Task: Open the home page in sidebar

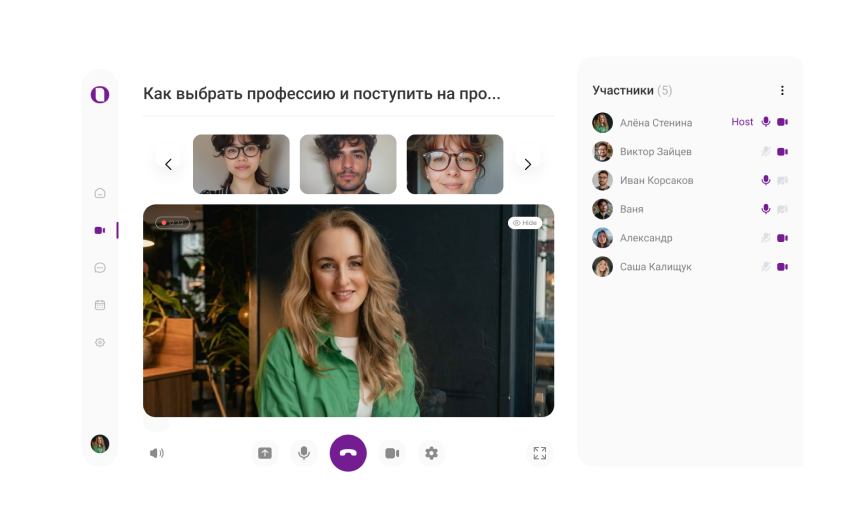Action: (100, 193)
